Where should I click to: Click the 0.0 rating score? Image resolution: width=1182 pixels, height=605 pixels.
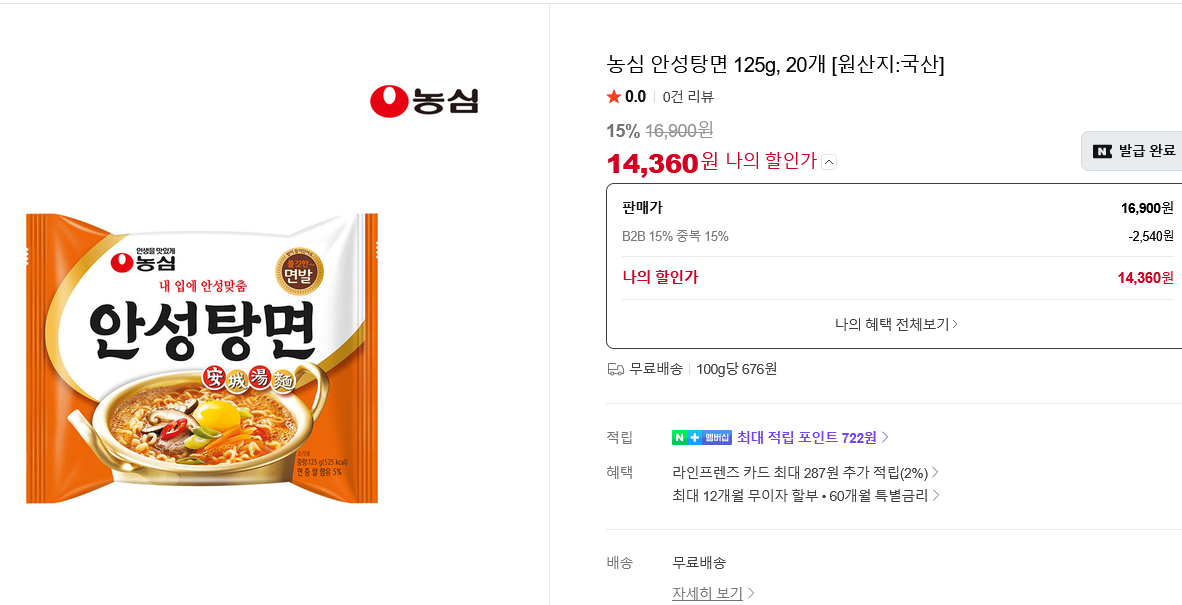pos(635,96)
